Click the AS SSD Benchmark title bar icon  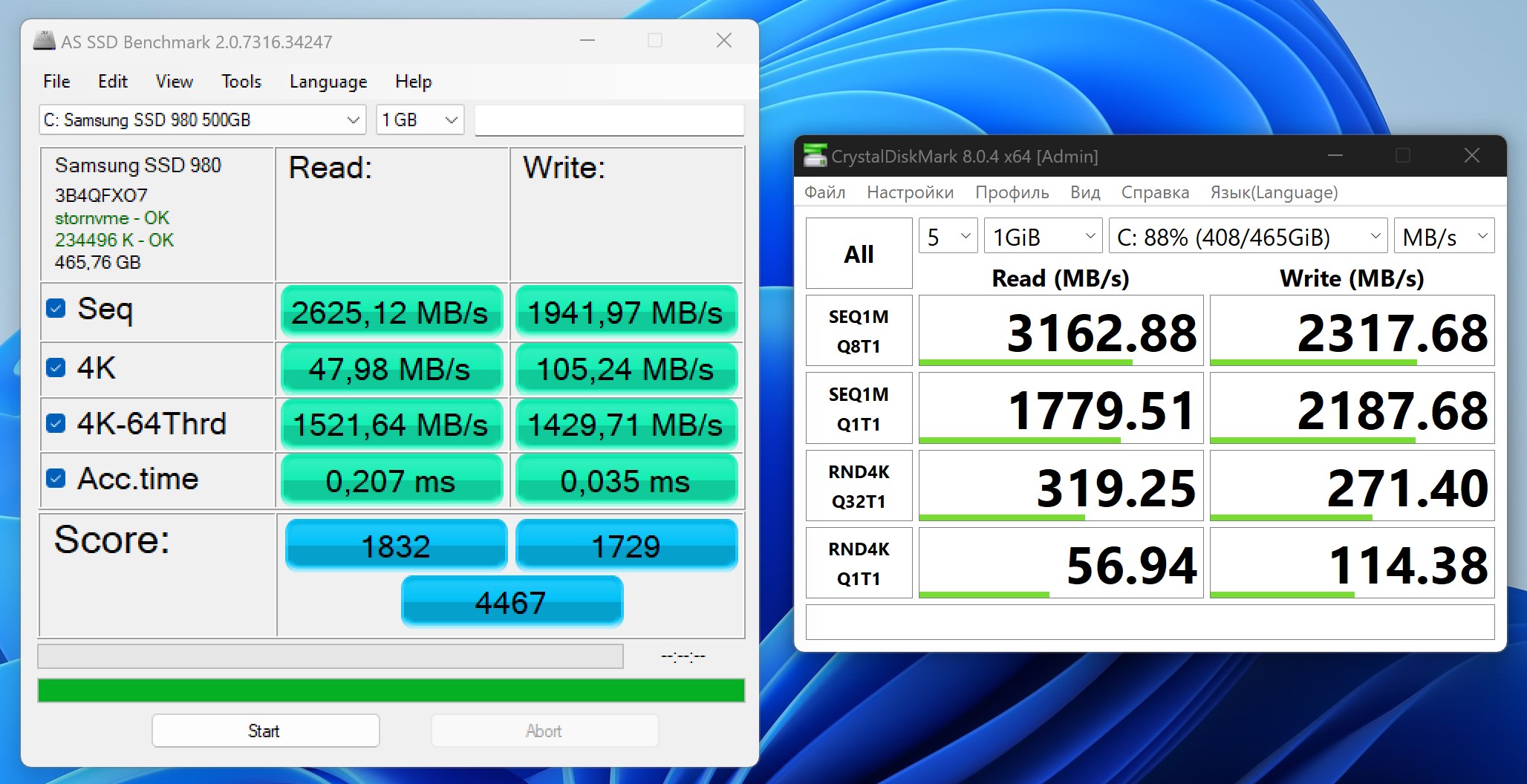point(45,41)
